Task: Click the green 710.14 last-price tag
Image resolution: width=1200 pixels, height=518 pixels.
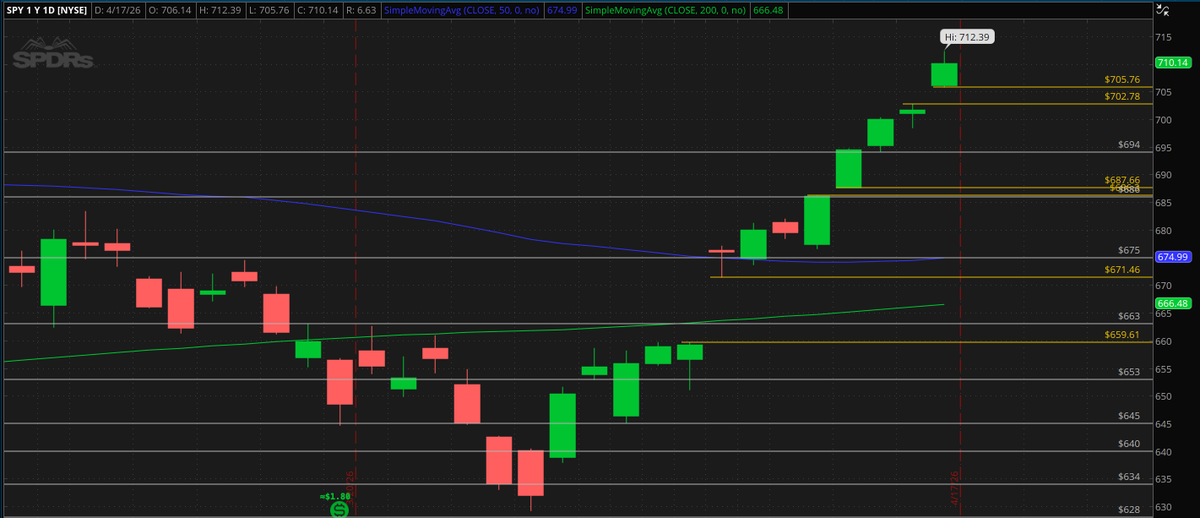Action: tap(1171, 62)
